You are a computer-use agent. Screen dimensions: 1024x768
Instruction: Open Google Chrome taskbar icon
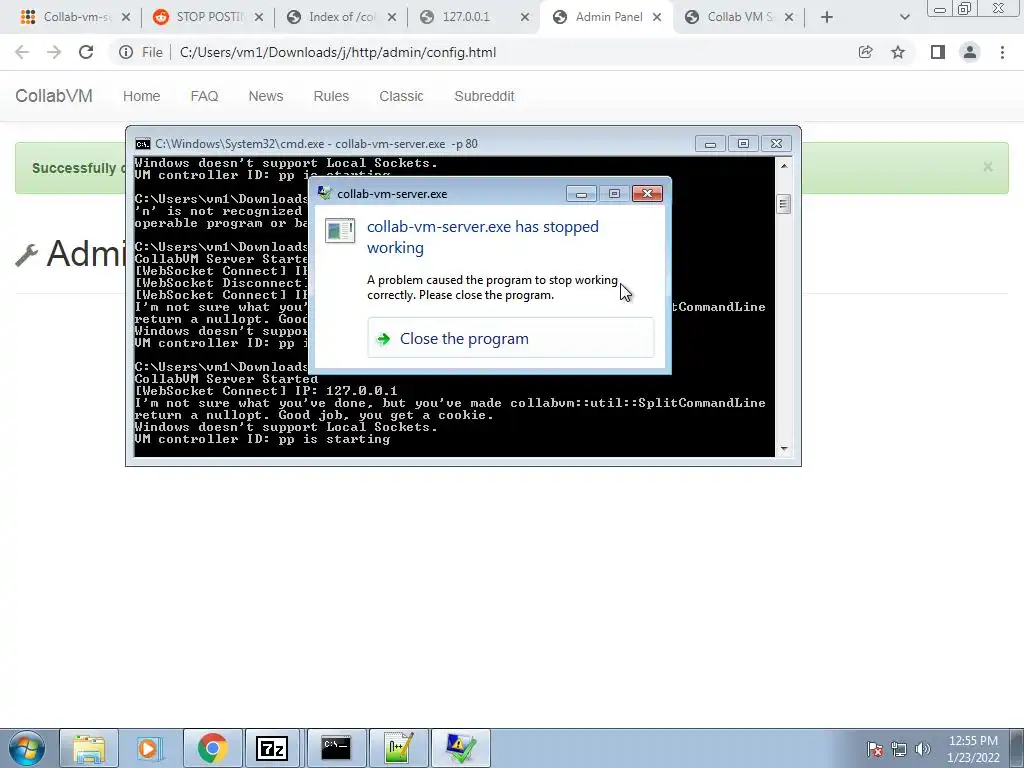click(x=212, y=748)
